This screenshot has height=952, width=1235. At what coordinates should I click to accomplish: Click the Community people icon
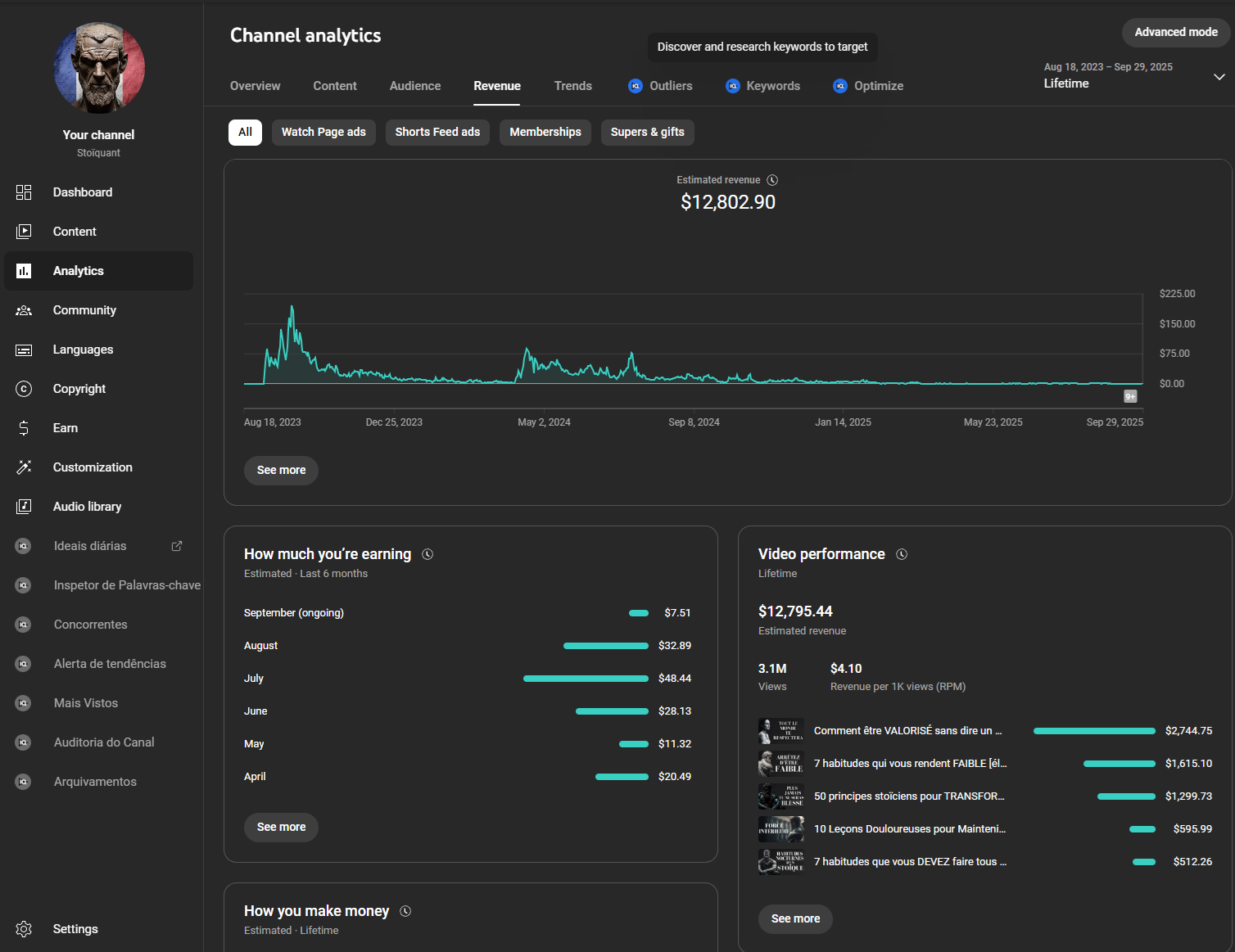tap(24, 310)
